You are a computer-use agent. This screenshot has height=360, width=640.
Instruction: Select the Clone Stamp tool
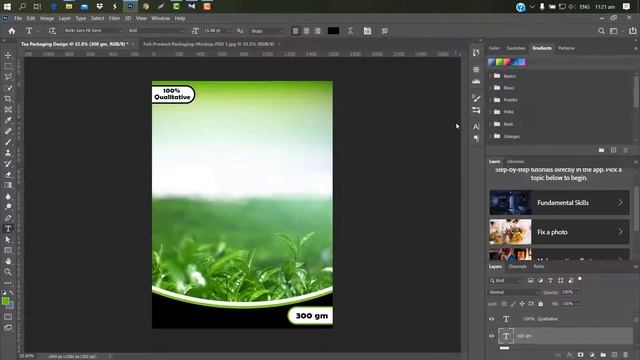(8, 153)
